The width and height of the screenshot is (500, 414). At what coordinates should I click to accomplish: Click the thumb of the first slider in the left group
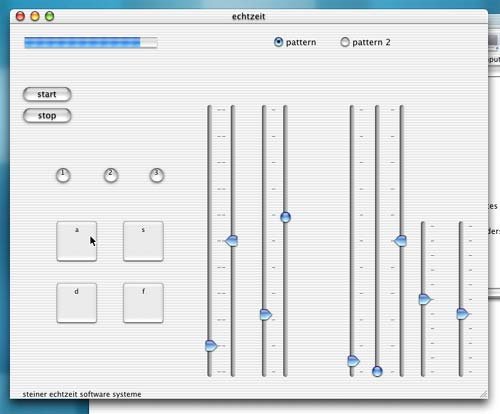[211, 346]
